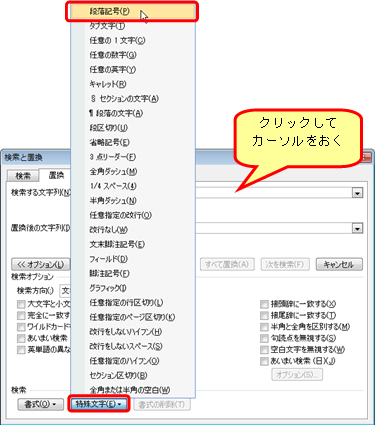This screenshot has width=378, height=425.
Task: Open the 書式(O) dropdown button
Action: [x=40, y=405]
